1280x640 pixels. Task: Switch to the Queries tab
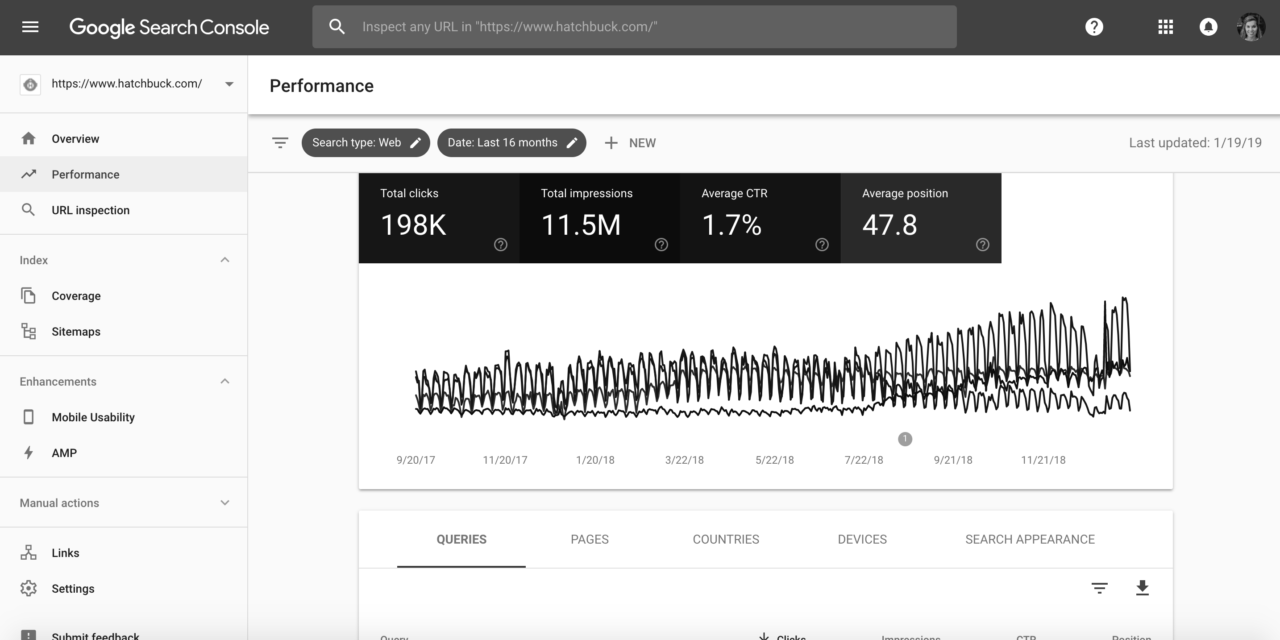[461, 539]
